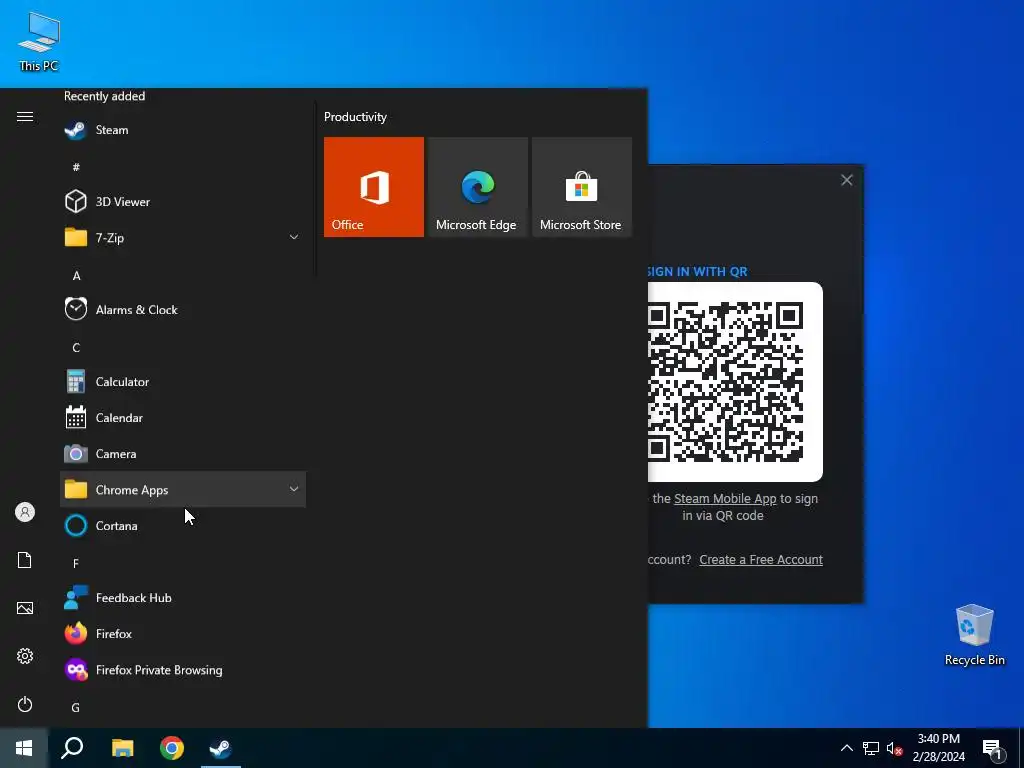This screenshot has height=768, width=1024.
Task: Click the Windows Start button
Action: [x=24, y=748]
